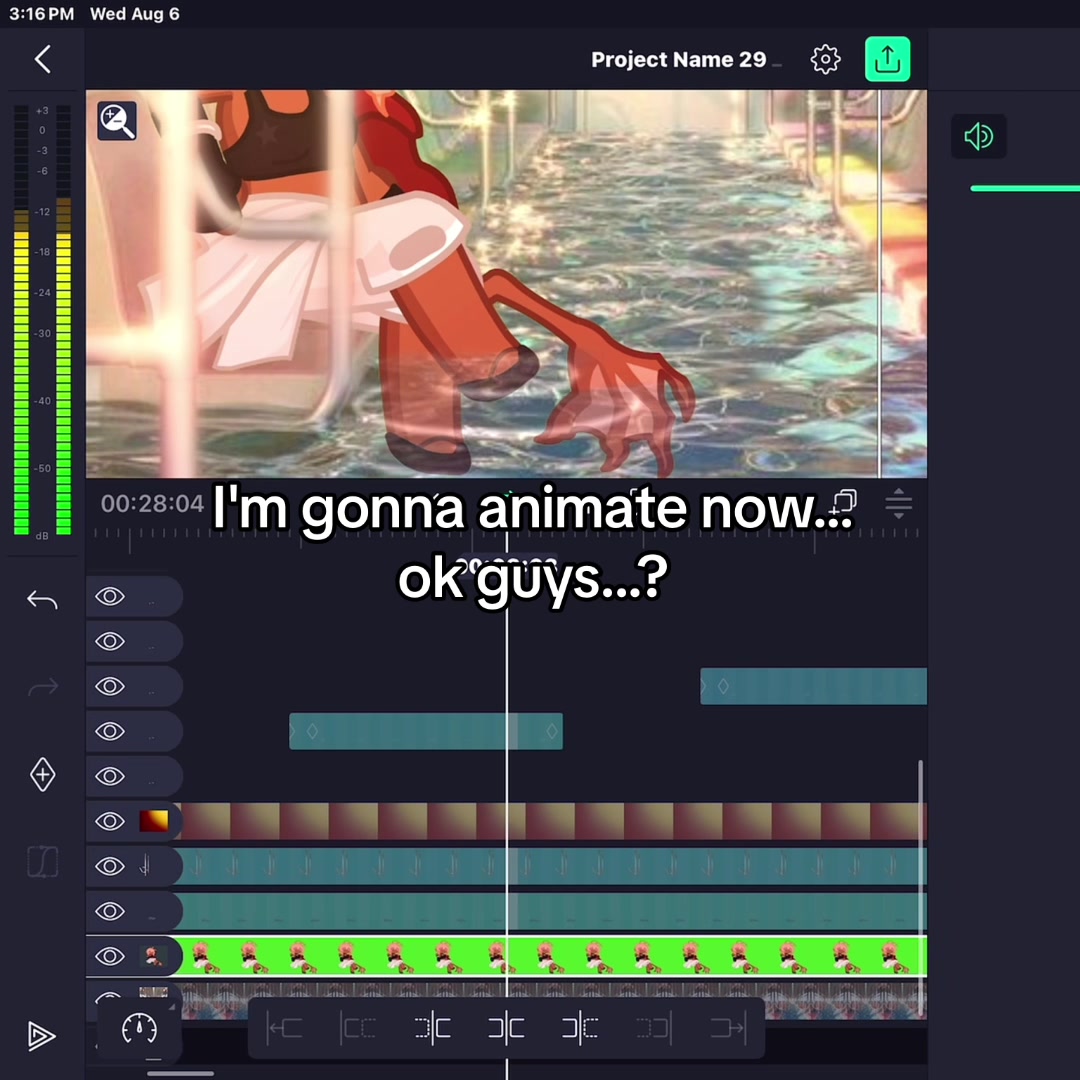This screenshot has width=1080, height=1080.
Task: Open the speed gauge tool
Action: (x=139, y=1029)
